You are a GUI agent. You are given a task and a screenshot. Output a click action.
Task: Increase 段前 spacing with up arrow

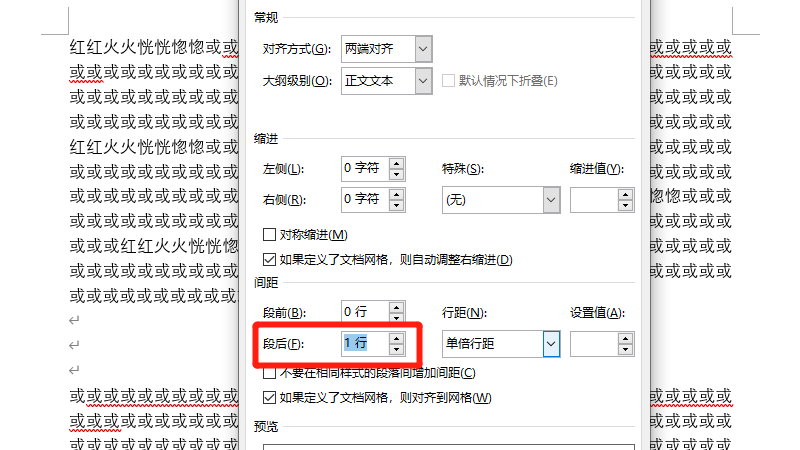pyautogui.click(x=397, y=307)
